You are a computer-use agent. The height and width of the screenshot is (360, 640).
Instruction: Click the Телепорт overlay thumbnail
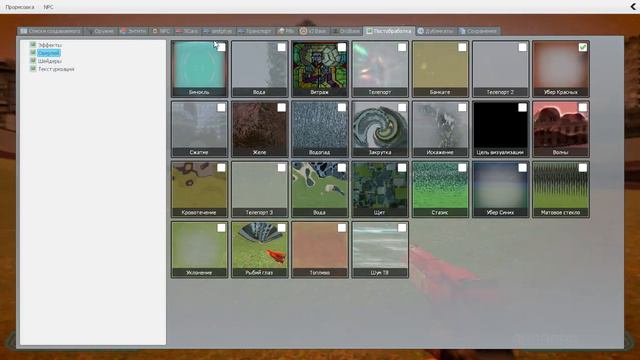tap(380, 69)
